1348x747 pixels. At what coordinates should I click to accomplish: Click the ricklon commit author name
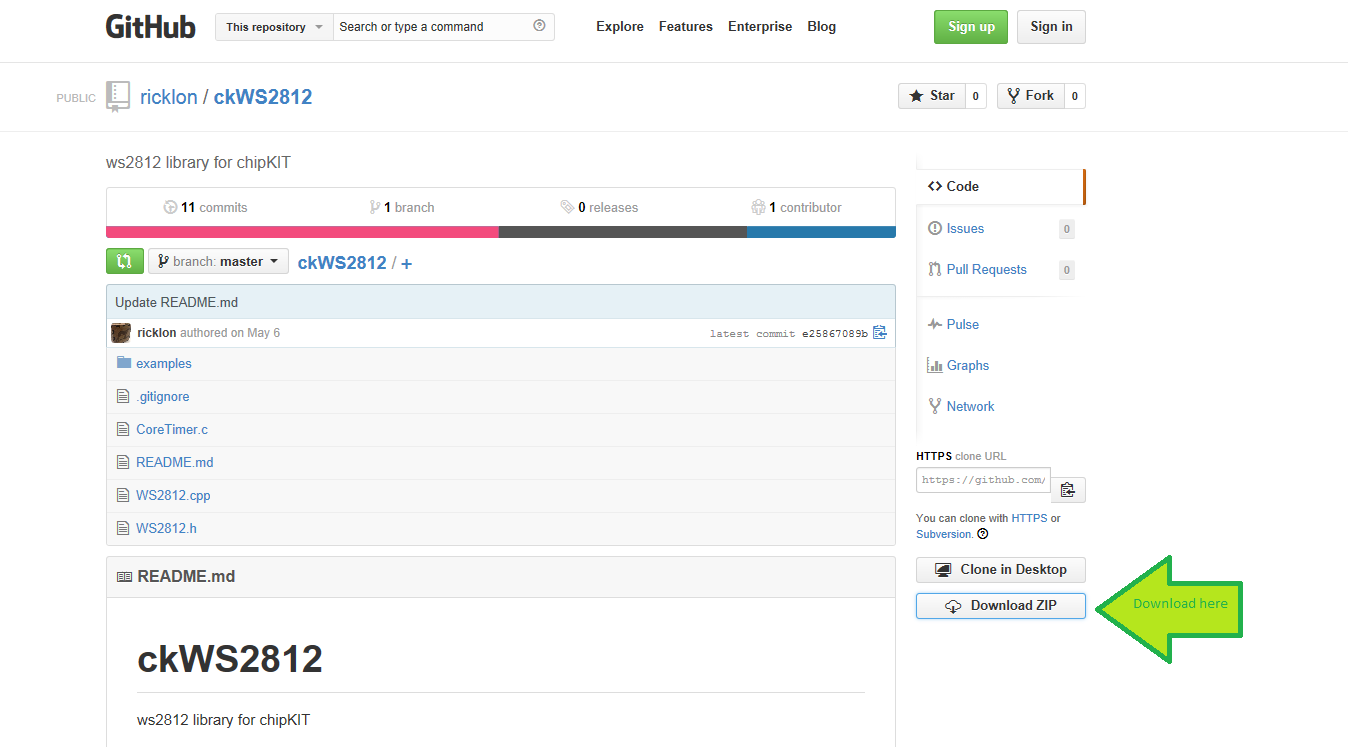[157, 333]
